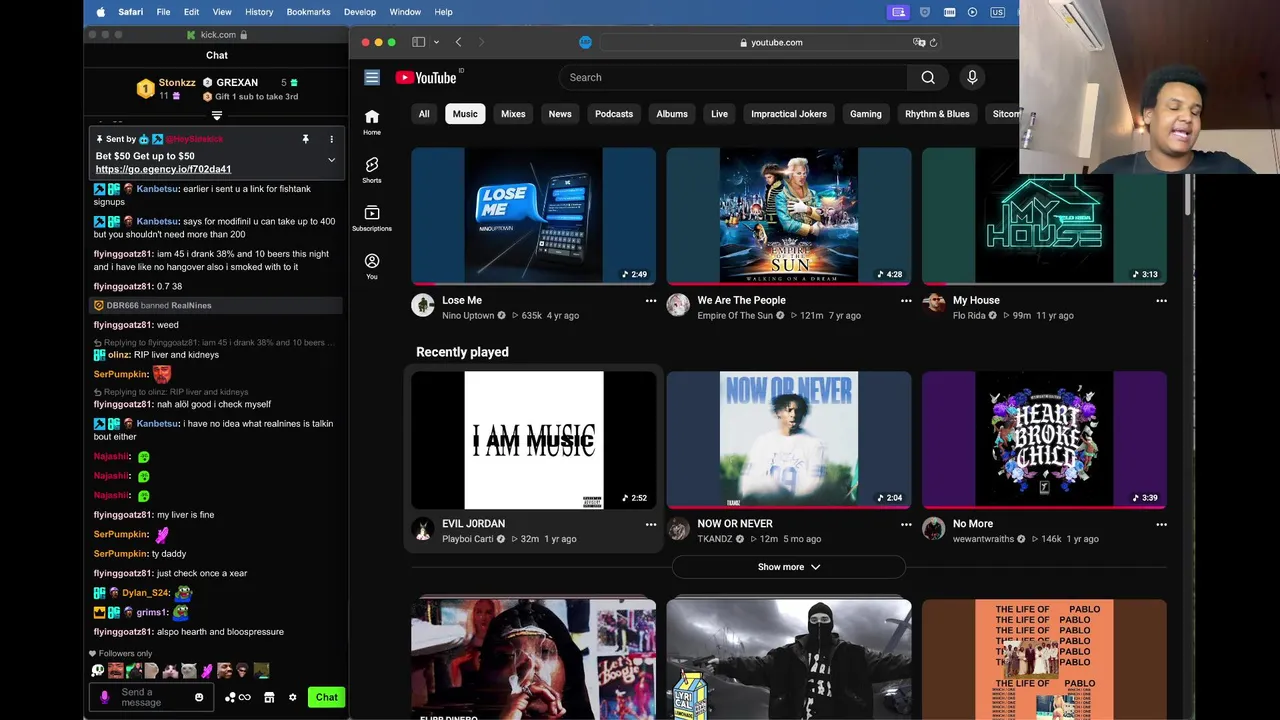This screenshot has width=1280, height=720.
Task: Open the History menu
Action: pyautogui.click(x=259, y=12)
